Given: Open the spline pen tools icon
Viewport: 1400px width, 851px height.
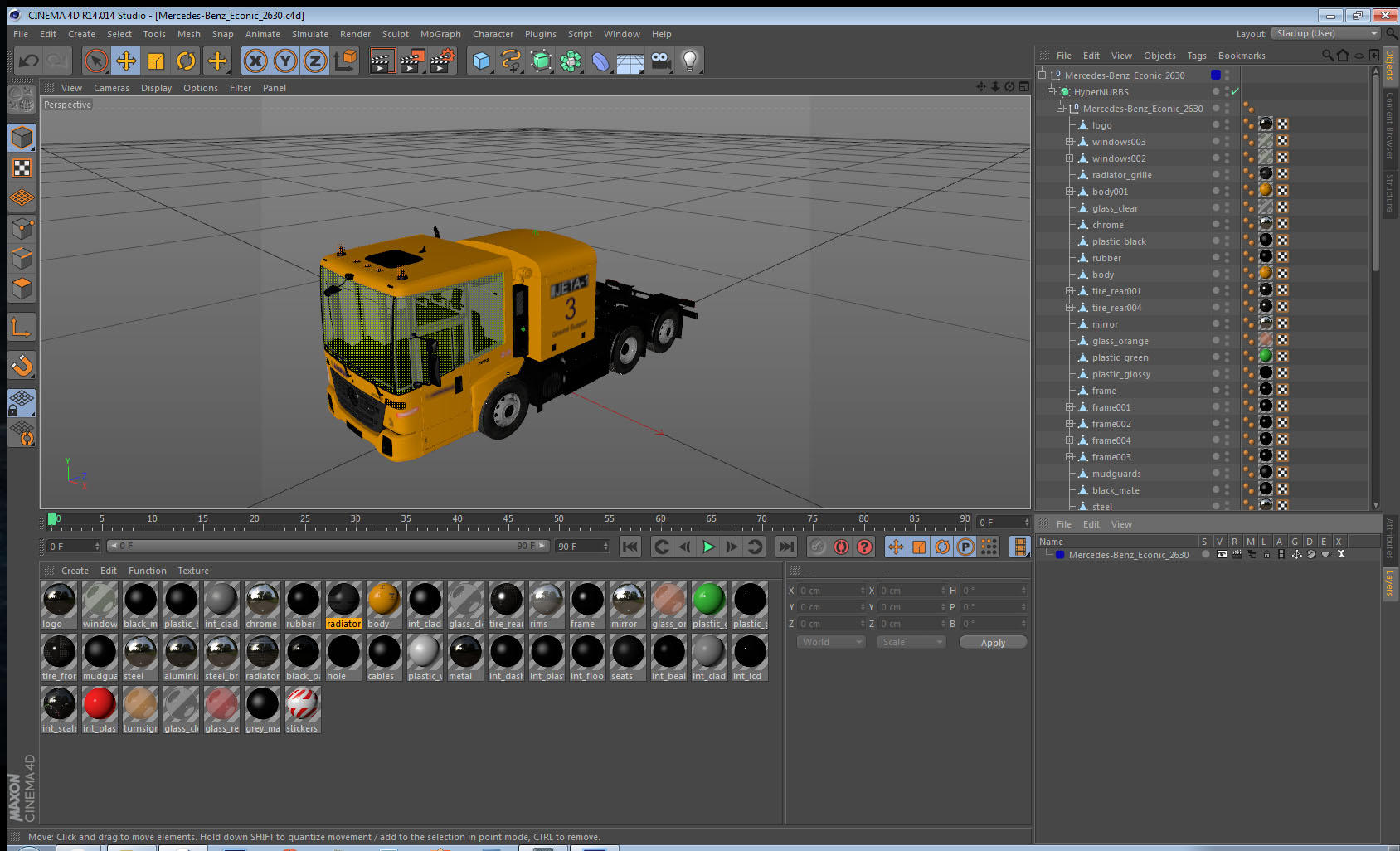Looking at the screenshot, I should 511,61.
